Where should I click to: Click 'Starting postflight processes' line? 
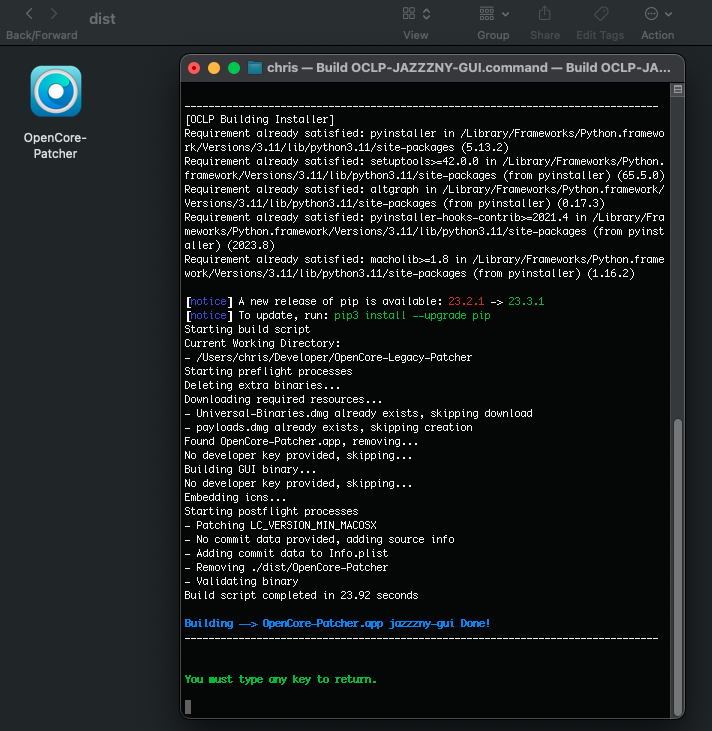coord(271,511)
